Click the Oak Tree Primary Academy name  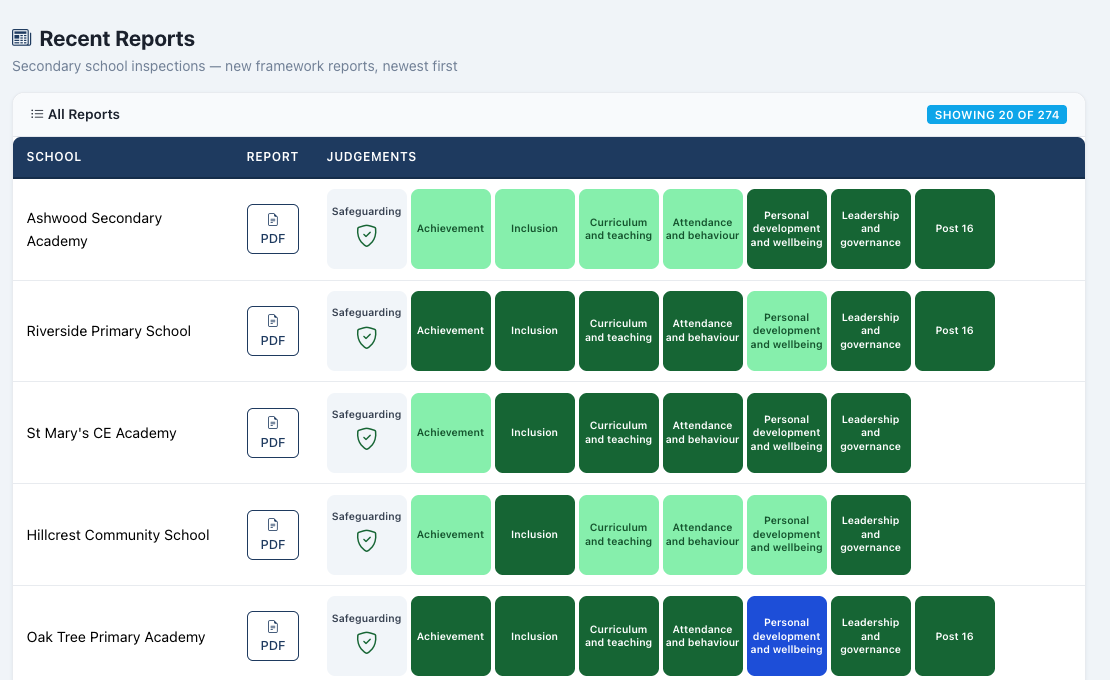116,637
